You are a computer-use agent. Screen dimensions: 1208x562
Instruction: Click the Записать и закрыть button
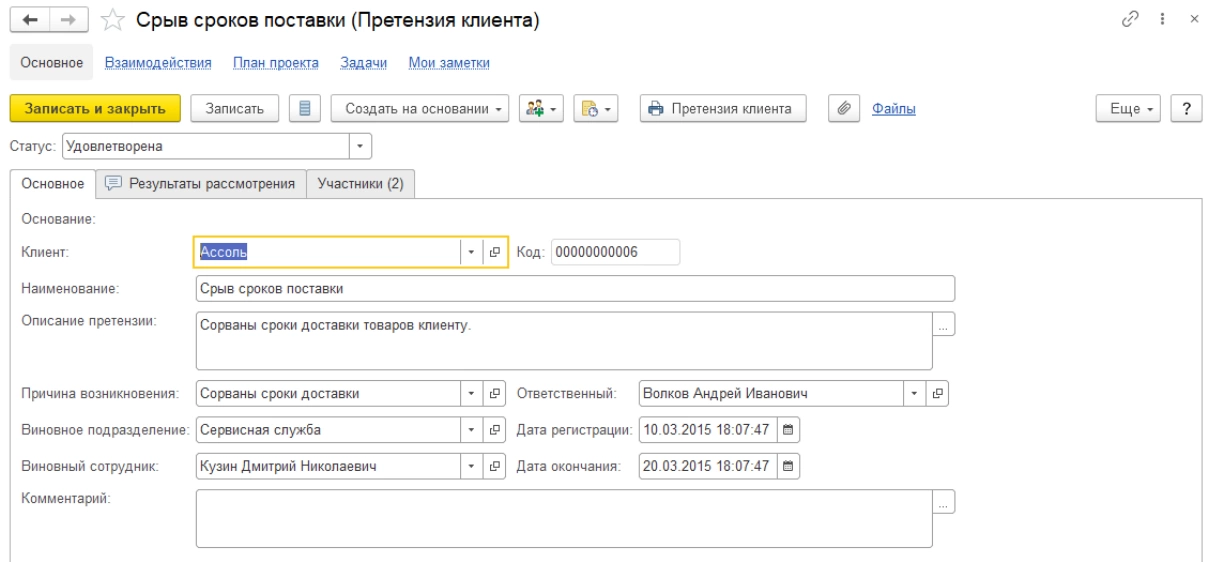(94, 108)
